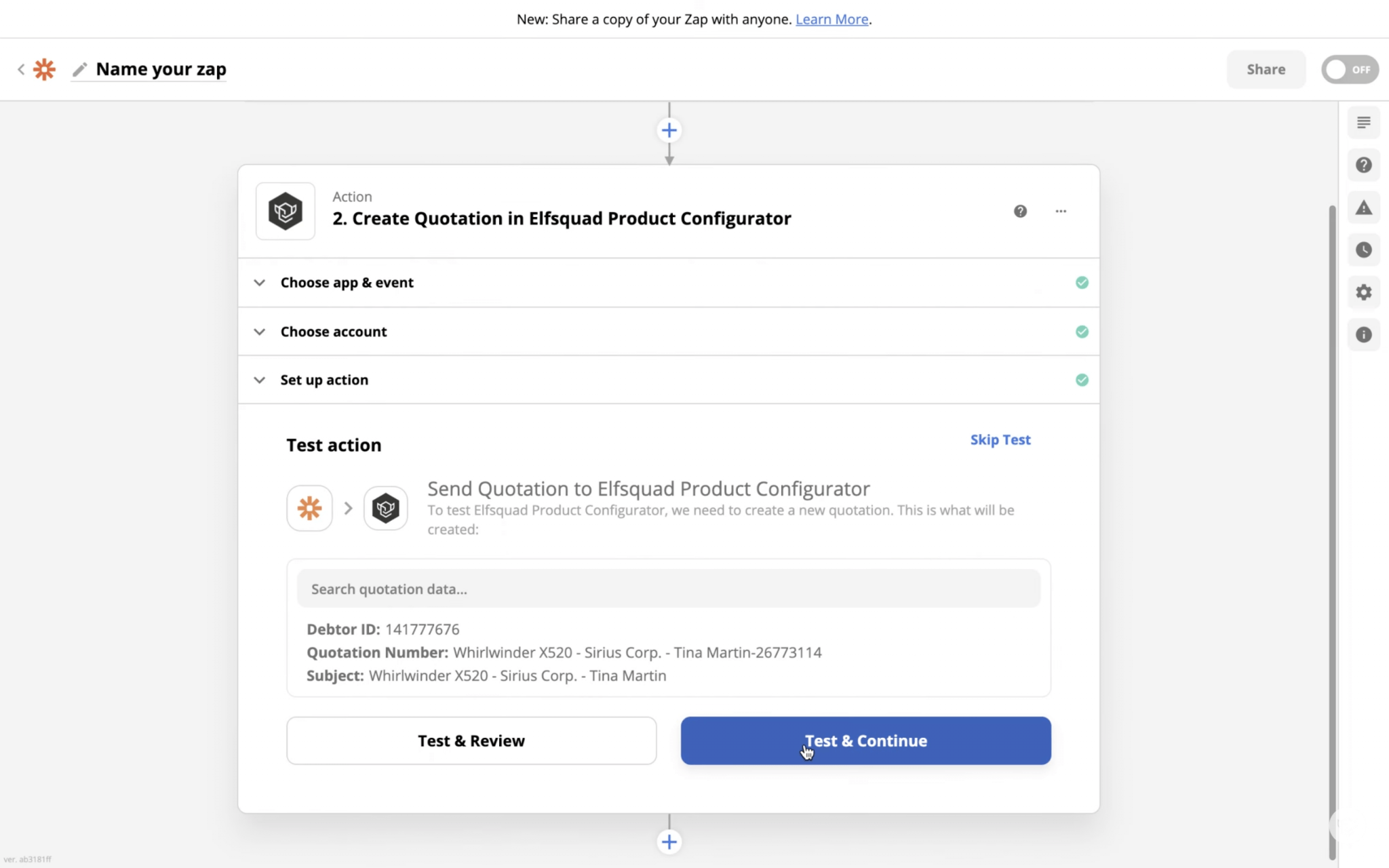
Task: Go back using the left arrow
Action: click(x=21, y=69)
